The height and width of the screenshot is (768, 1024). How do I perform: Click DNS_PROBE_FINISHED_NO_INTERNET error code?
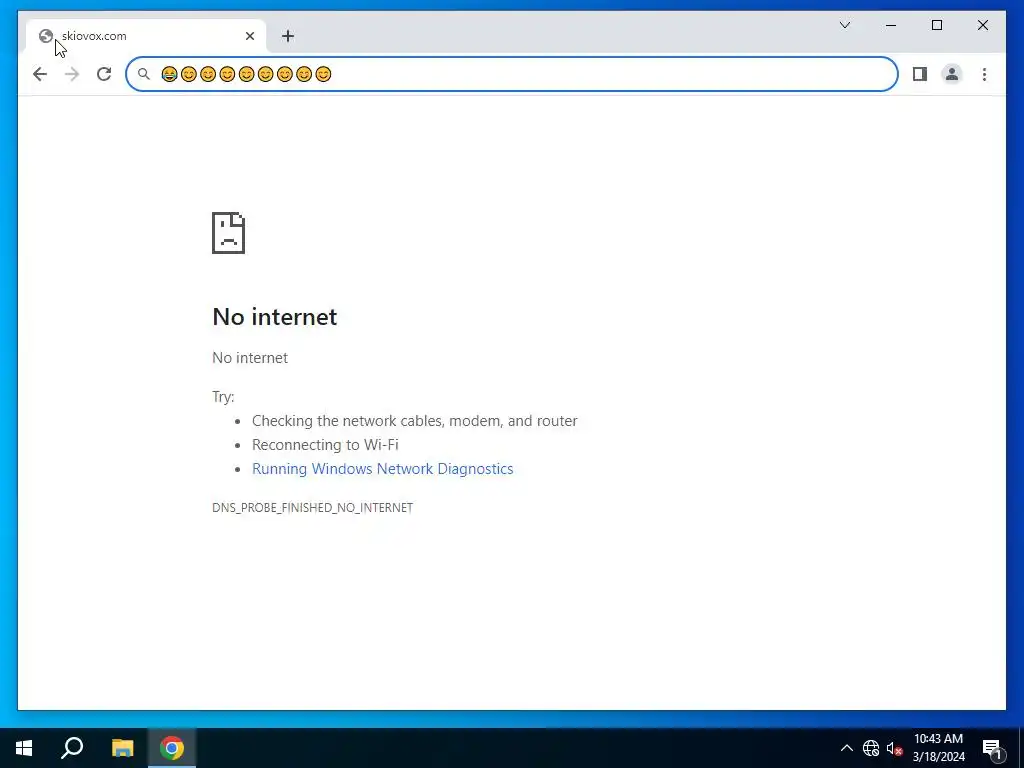[x=313, y=507]
